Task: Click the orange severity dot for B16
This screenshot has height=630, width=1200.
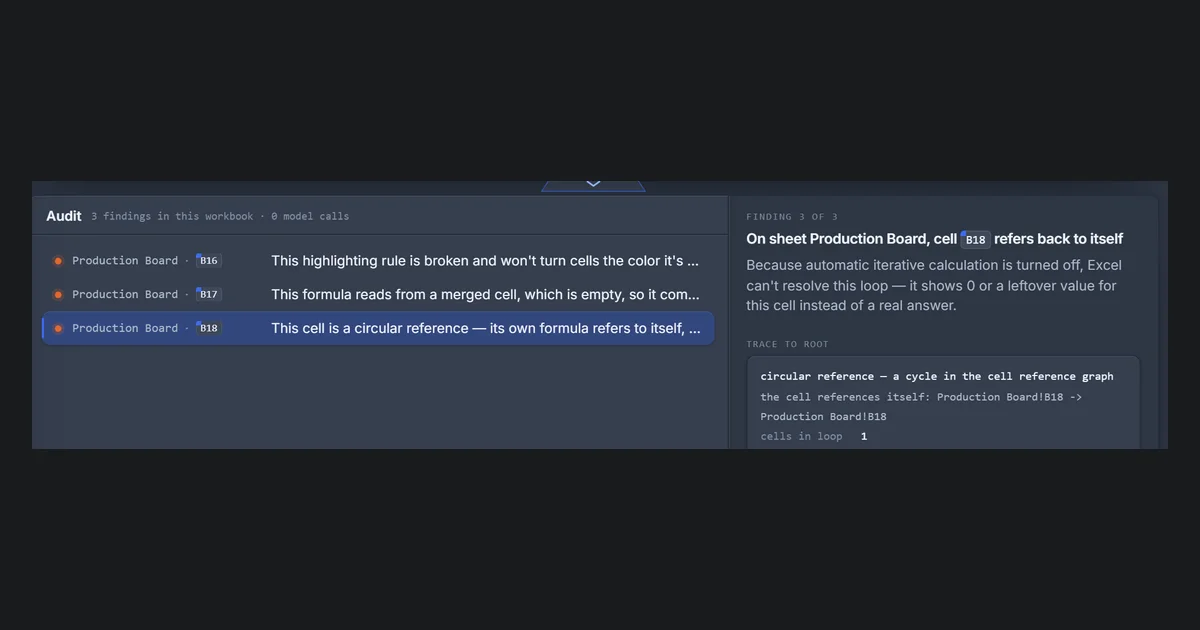Action: 58,261
